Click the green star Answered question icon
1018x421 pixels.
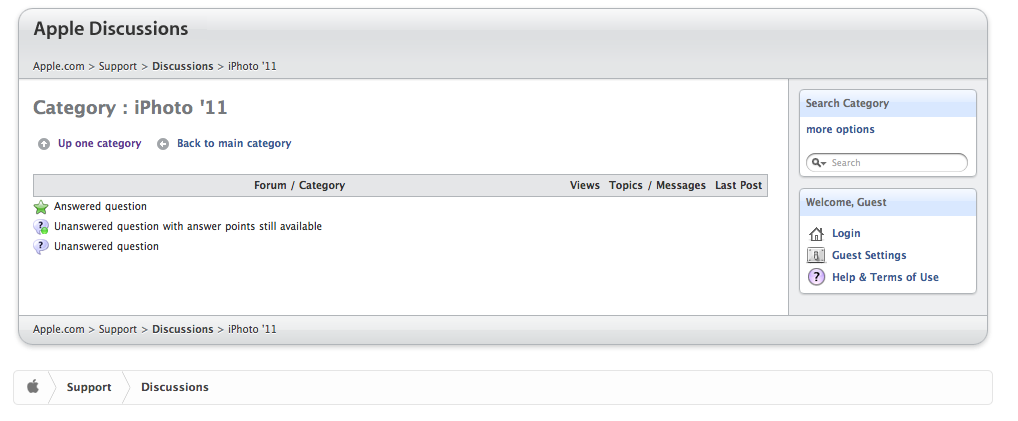click(41, 207)
